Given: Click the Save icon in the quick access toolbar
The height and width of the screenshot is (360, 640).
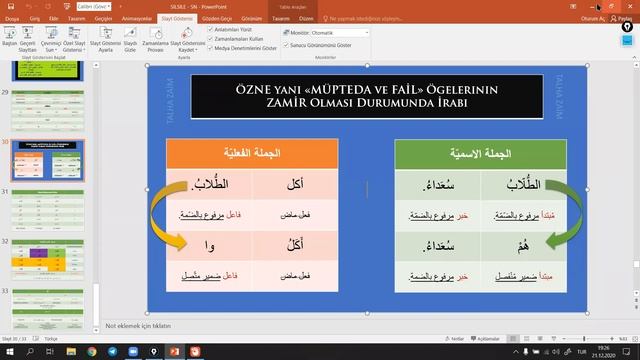Looking at the screenshot, I should 11,7.
